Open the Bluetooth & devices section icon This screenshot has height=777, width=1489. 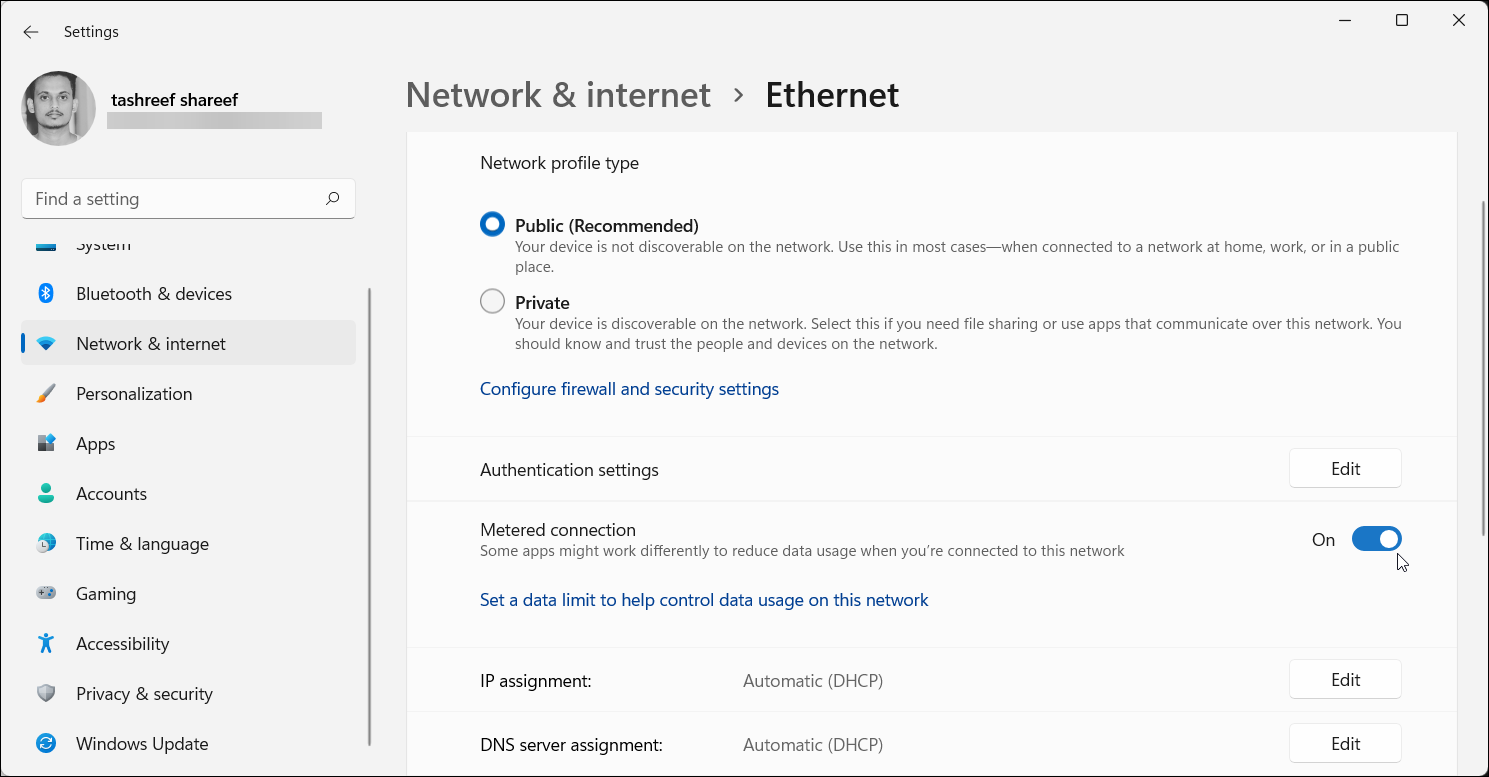point(46,293)
